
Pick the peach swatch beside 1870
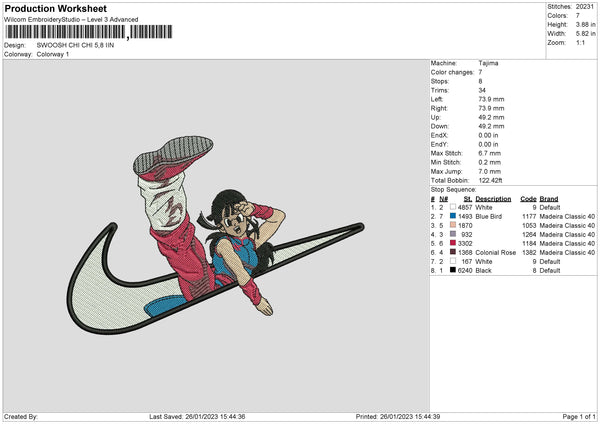click(453, 225)
